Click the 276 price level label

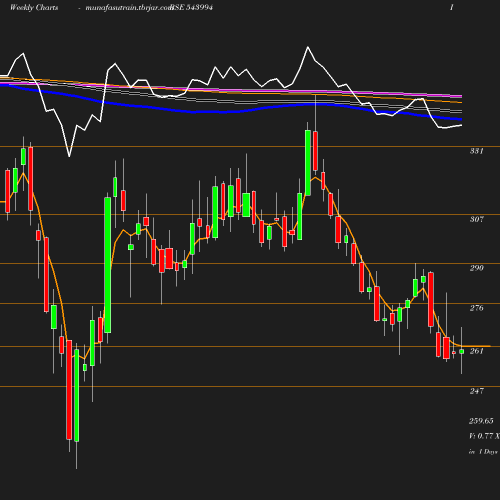pyautogui.click(x=477, y=308)
